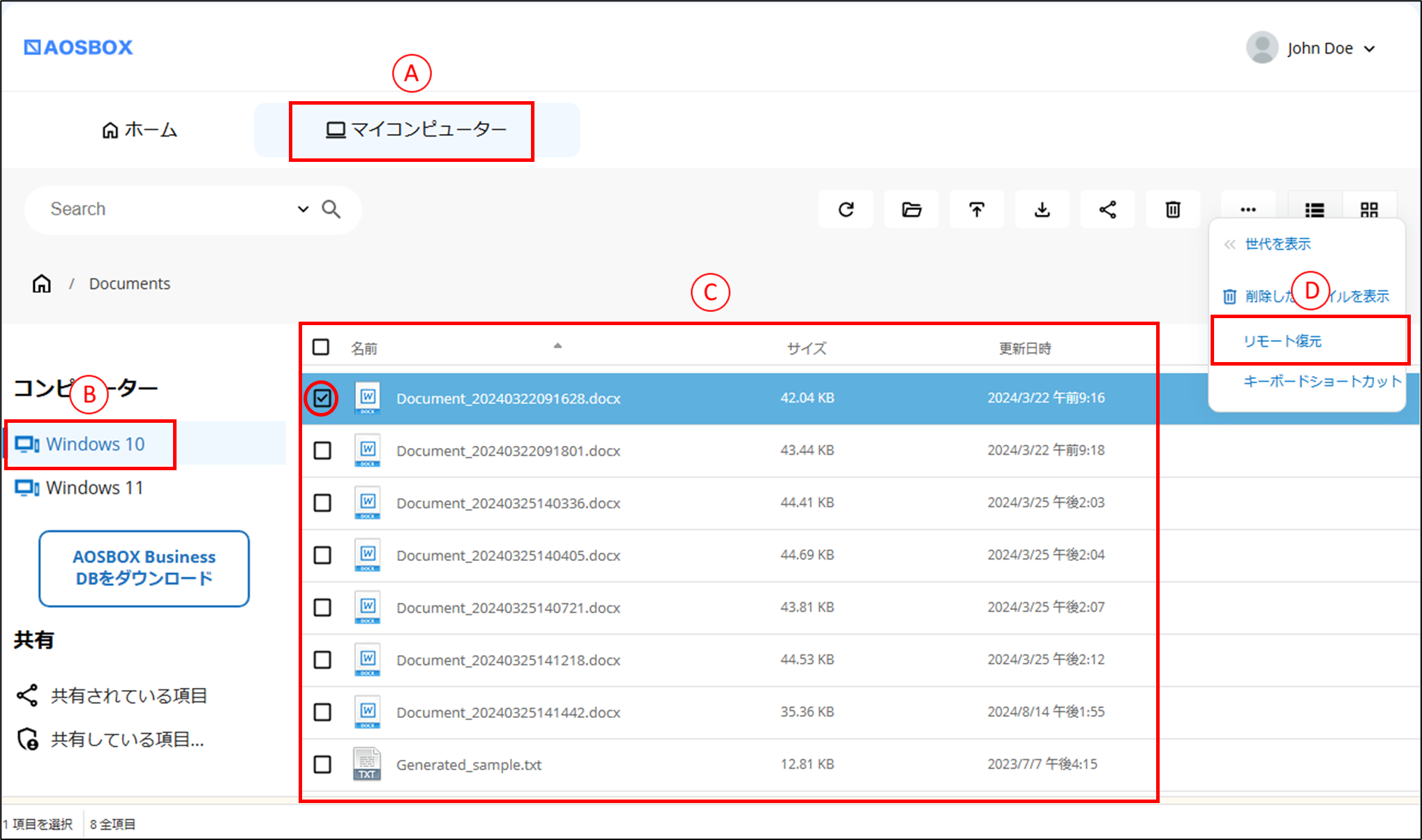Uncheck the Document_20240322091628.docx checkbox
The height and width of the screenshot is (840, 1422).
click(x=322, y=398)
